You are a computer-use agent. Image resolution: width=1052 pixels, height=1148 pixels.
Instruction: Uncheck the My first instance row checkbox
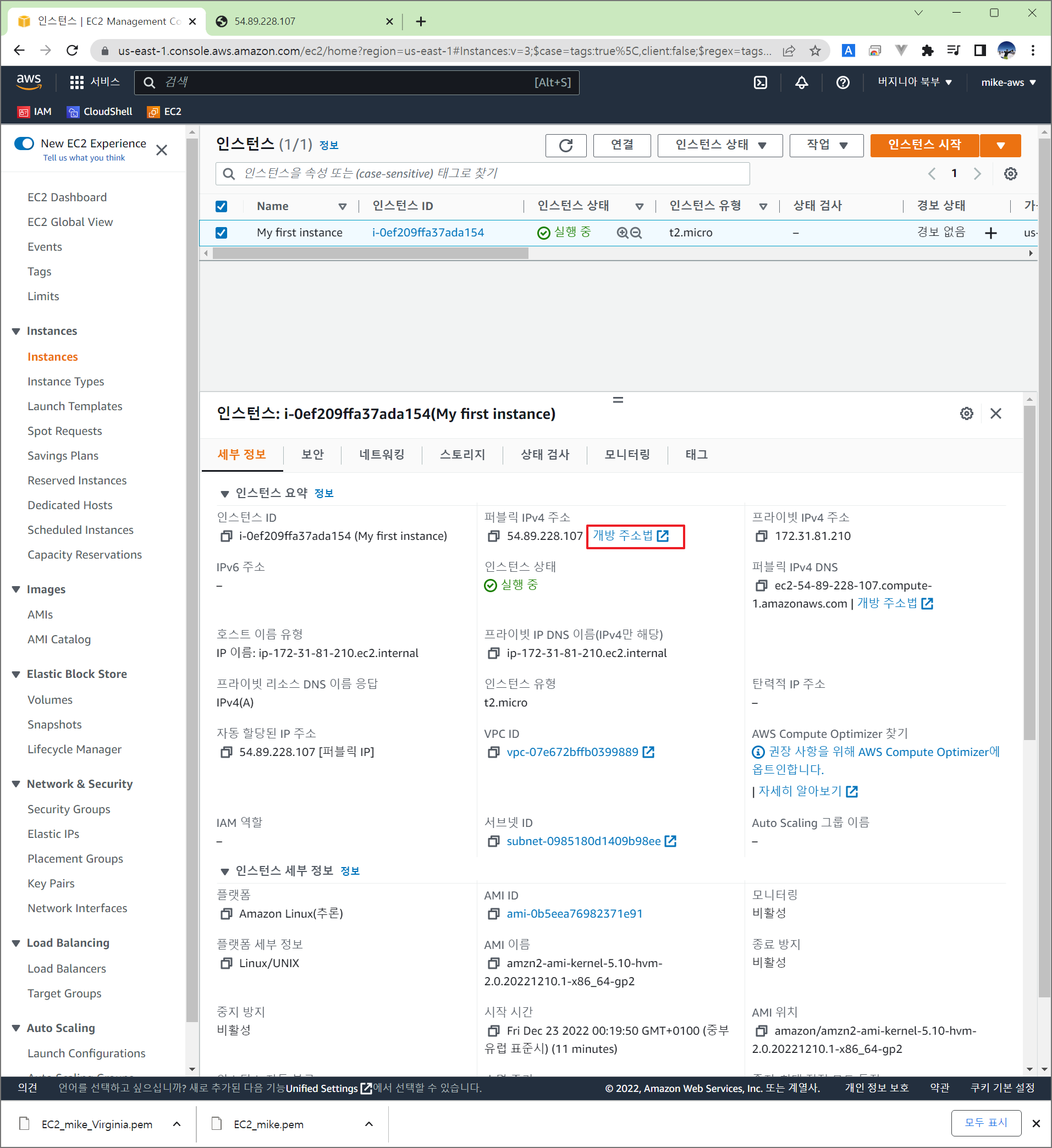coord(222,233)
